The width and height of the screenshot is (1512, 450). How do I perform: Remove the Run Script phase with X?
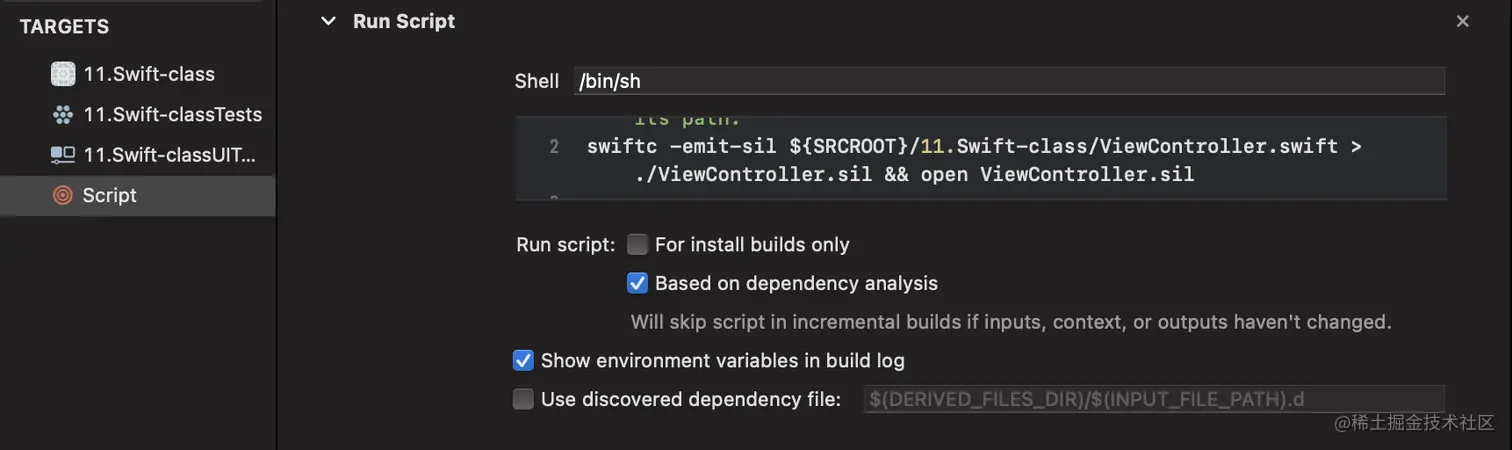(x=1462, y=21)
